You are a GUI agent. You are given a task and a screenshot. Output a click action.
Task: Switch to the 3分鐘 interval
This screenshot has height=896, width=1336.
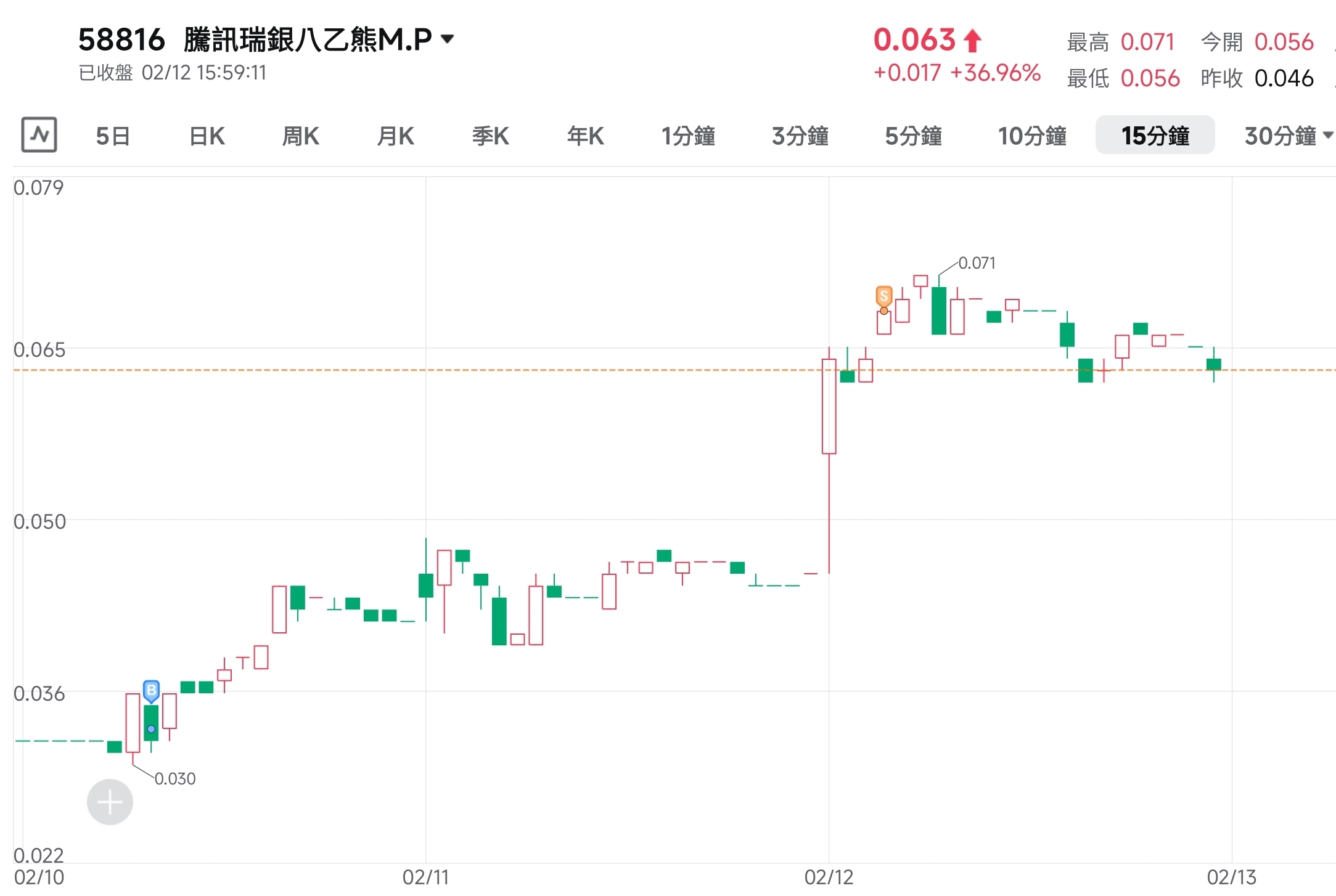pos(800,136)
